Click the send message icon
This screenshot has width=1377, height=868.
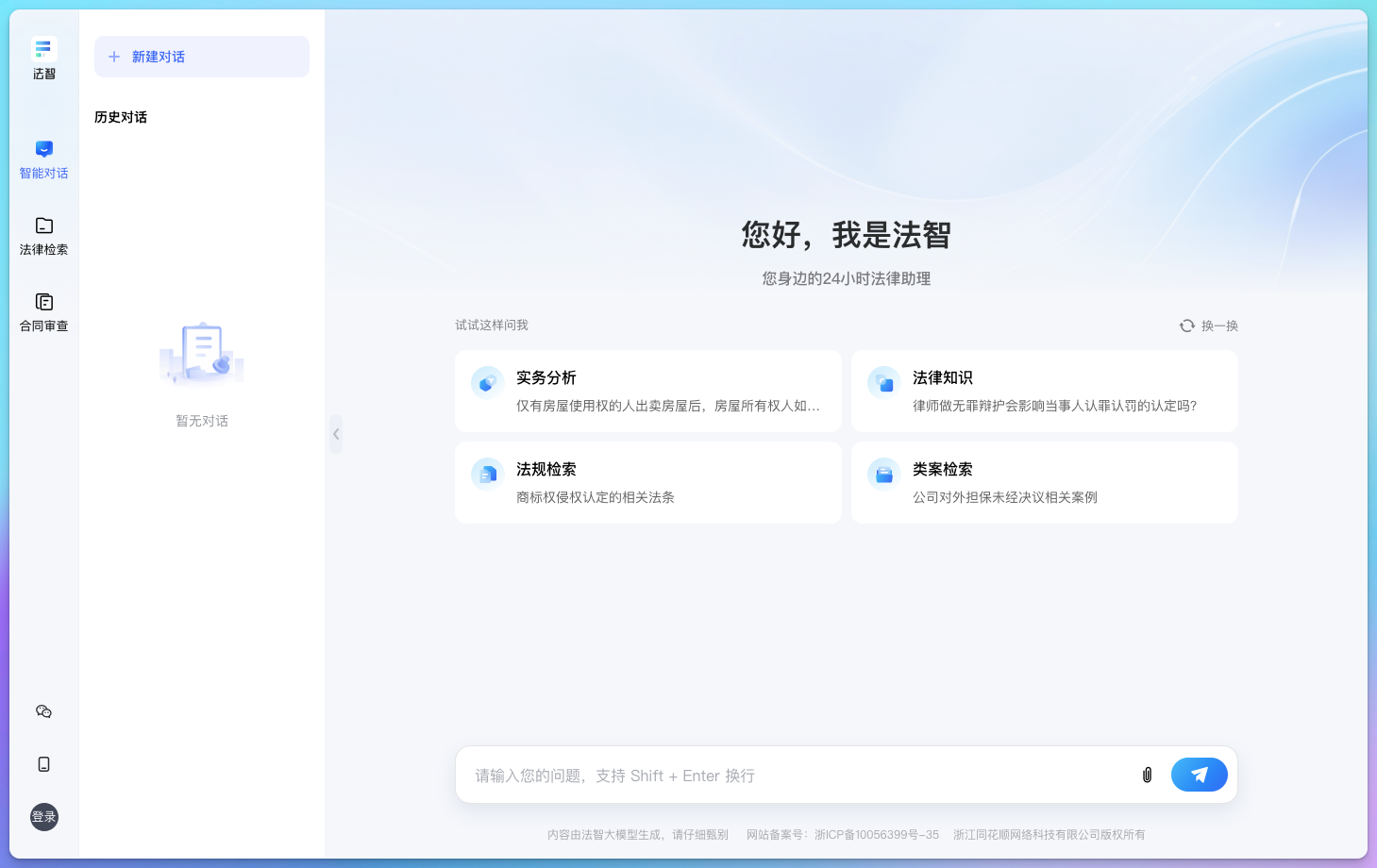point(1199,774)
